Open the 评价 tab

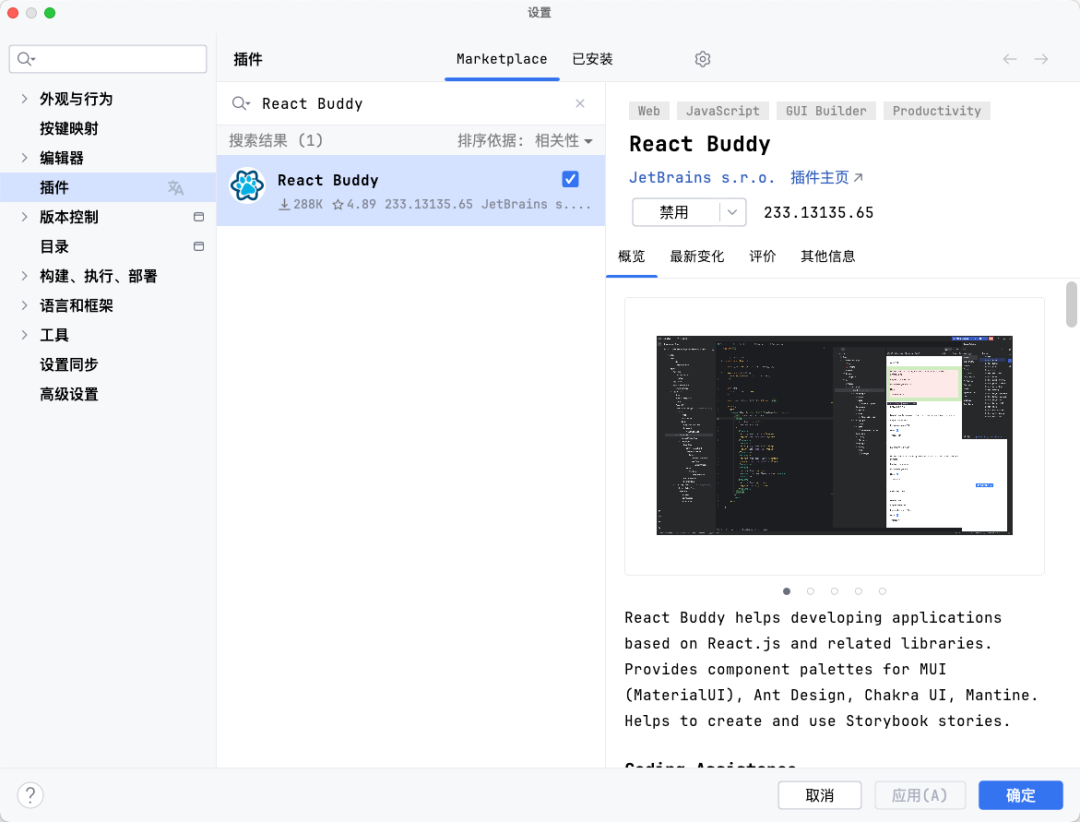pyautogui.click(x=763, y=256)
